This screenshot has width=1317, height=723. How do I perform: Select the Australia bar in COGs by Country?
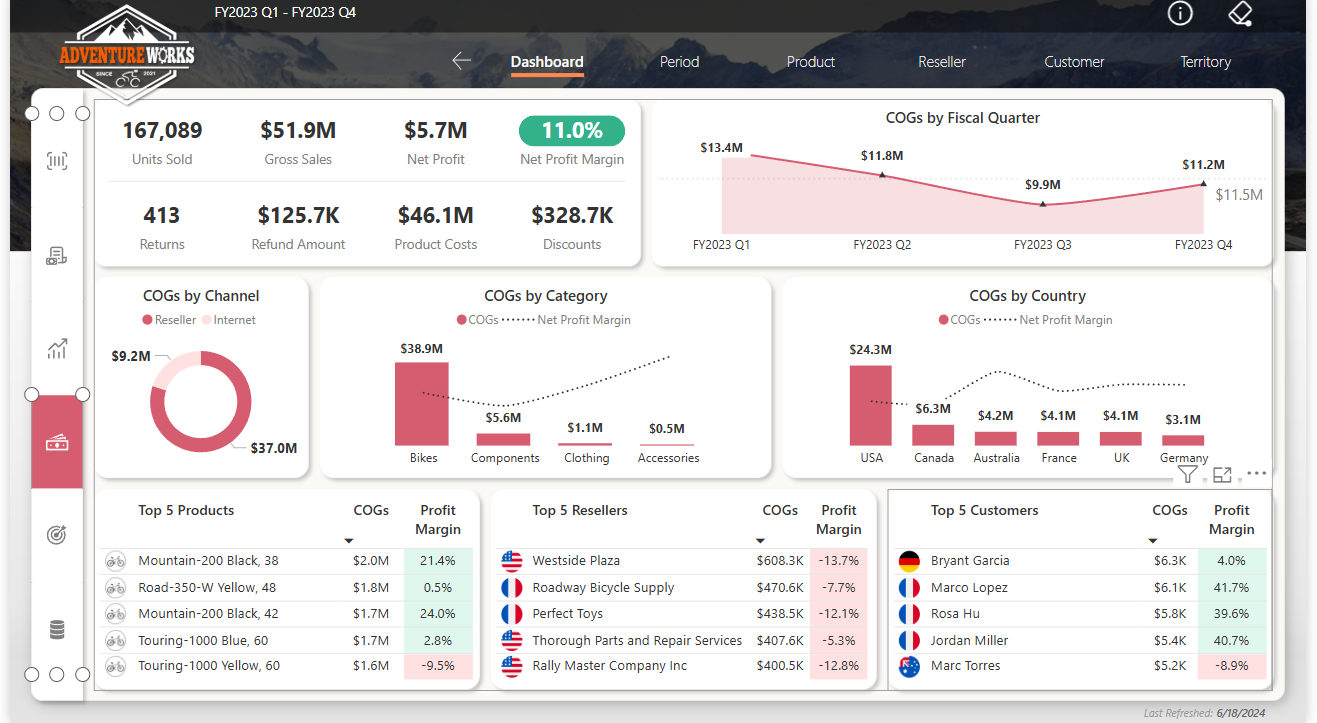click(x=996, y=439)
